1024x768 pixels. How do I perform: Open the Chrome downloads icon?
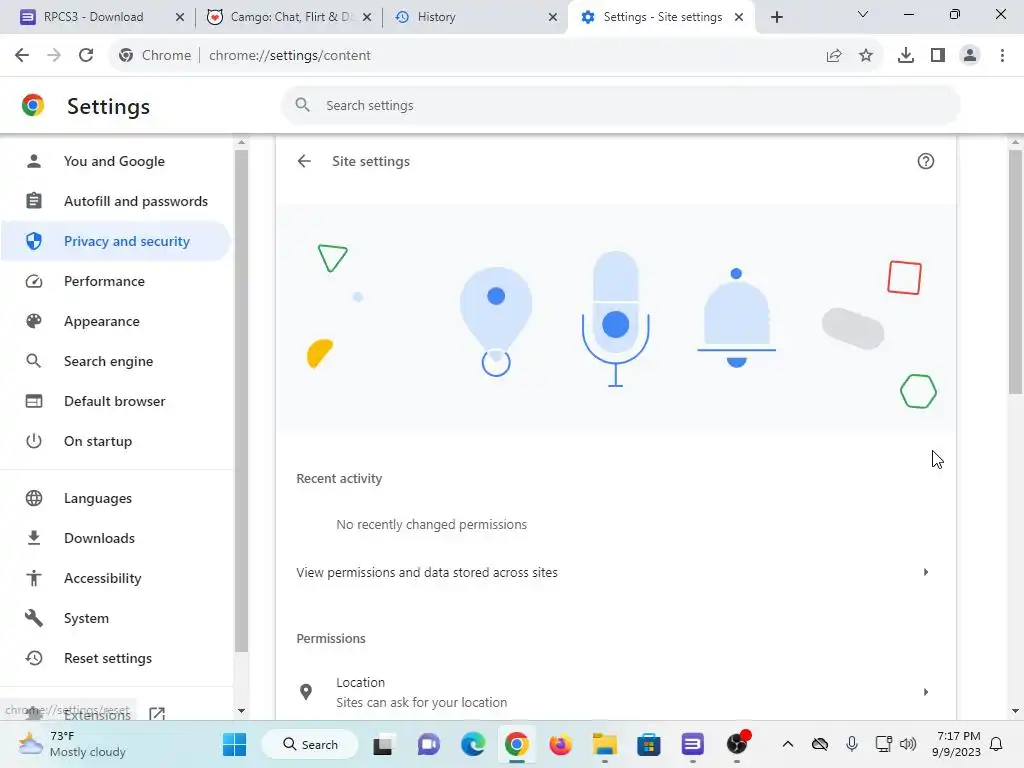pyautogui.click(x=905, y=56)
